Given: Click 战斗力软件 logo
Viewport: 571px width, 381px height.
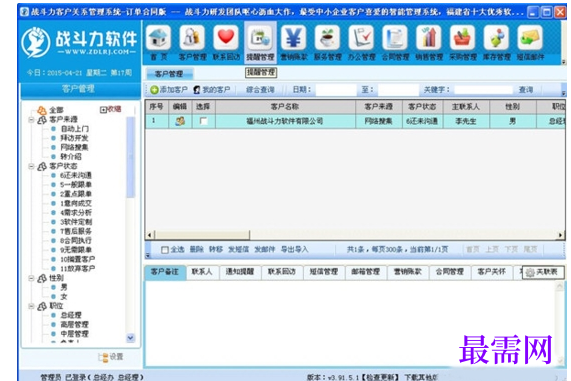Looking at the screenshot, I should [x=79, y=43].
